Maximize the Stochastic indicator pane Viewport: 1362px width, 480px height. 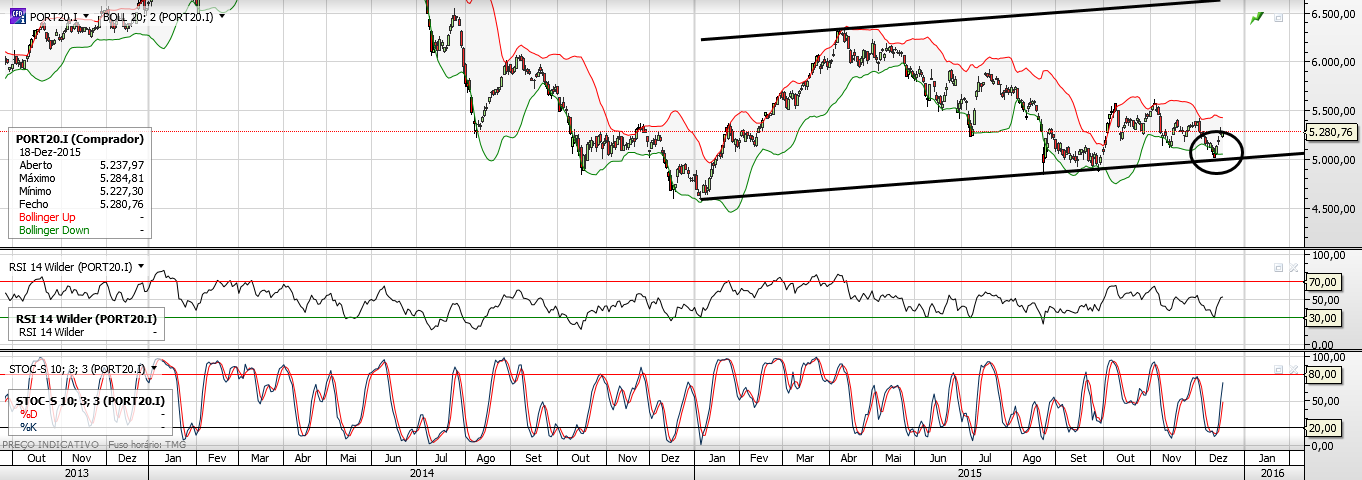(x=1278, y=370)
